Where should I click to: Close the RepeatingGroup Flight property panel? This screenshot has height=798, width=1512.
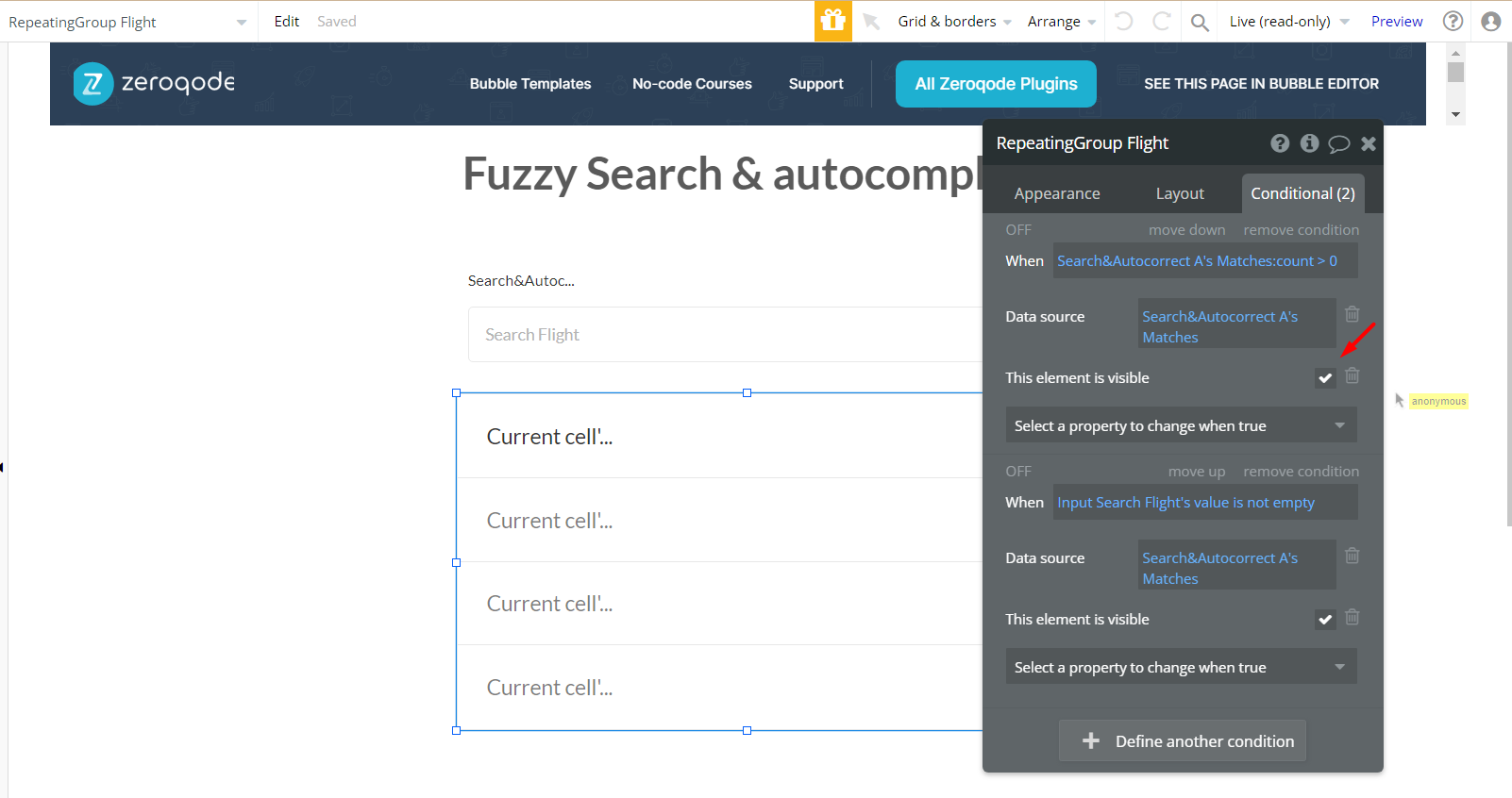point(1369,143)
